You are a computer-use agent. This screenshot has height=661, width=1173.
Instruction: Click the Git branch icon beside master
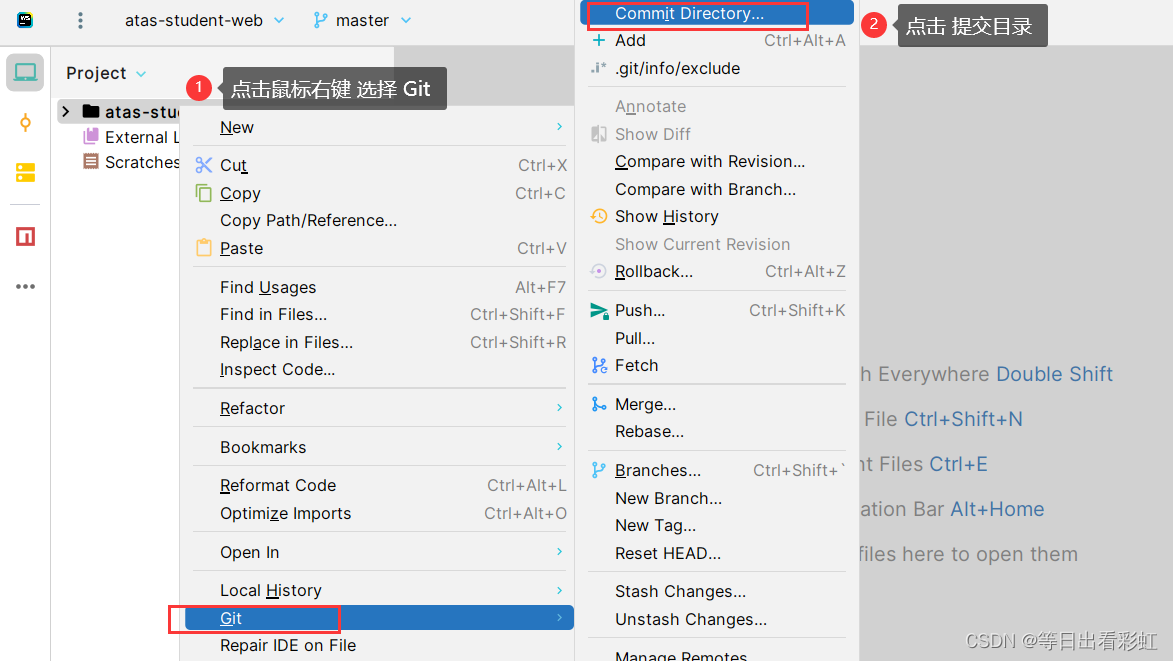321,20
